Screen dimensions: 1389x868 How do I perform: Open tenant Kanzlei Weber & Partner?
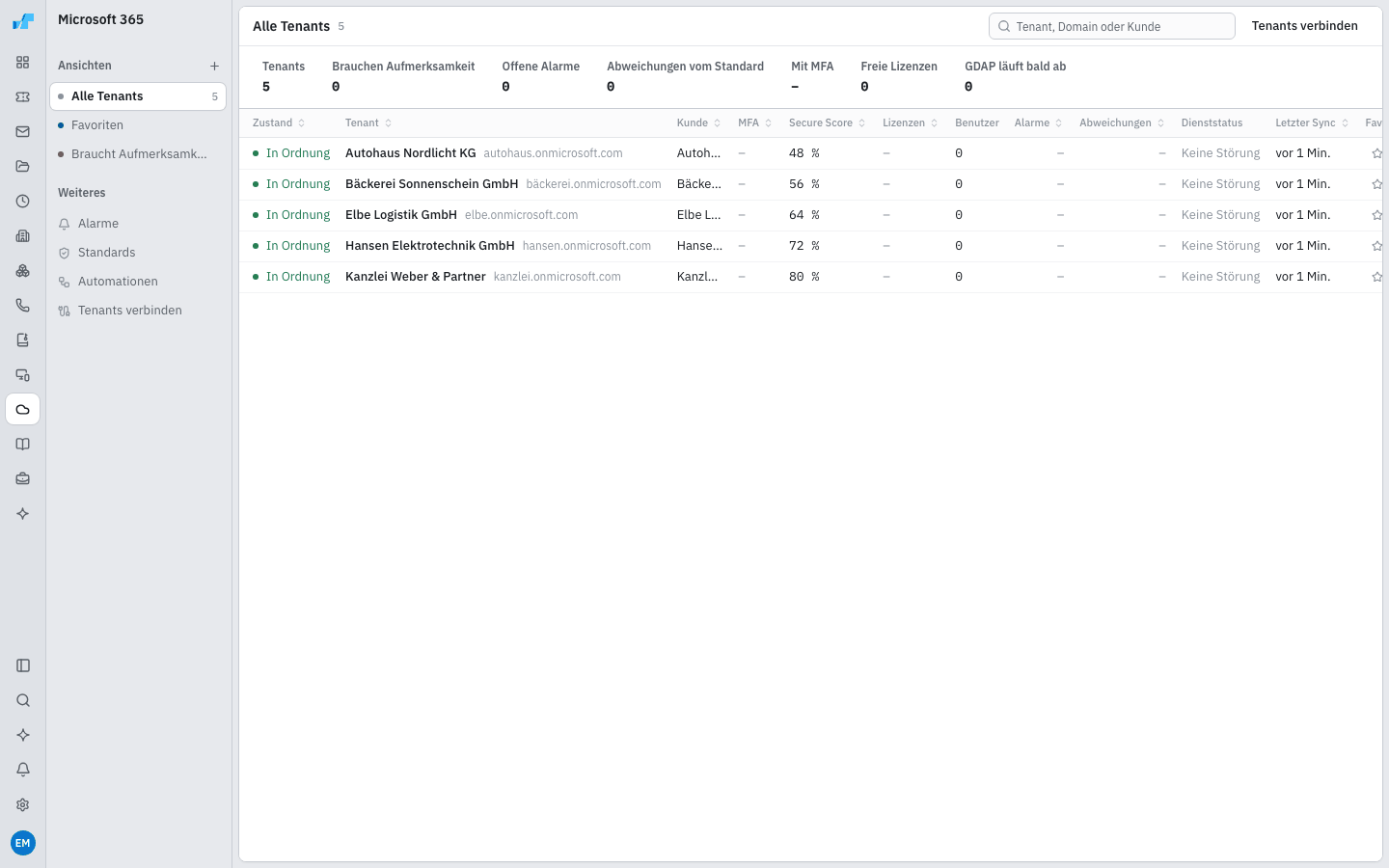416,277
